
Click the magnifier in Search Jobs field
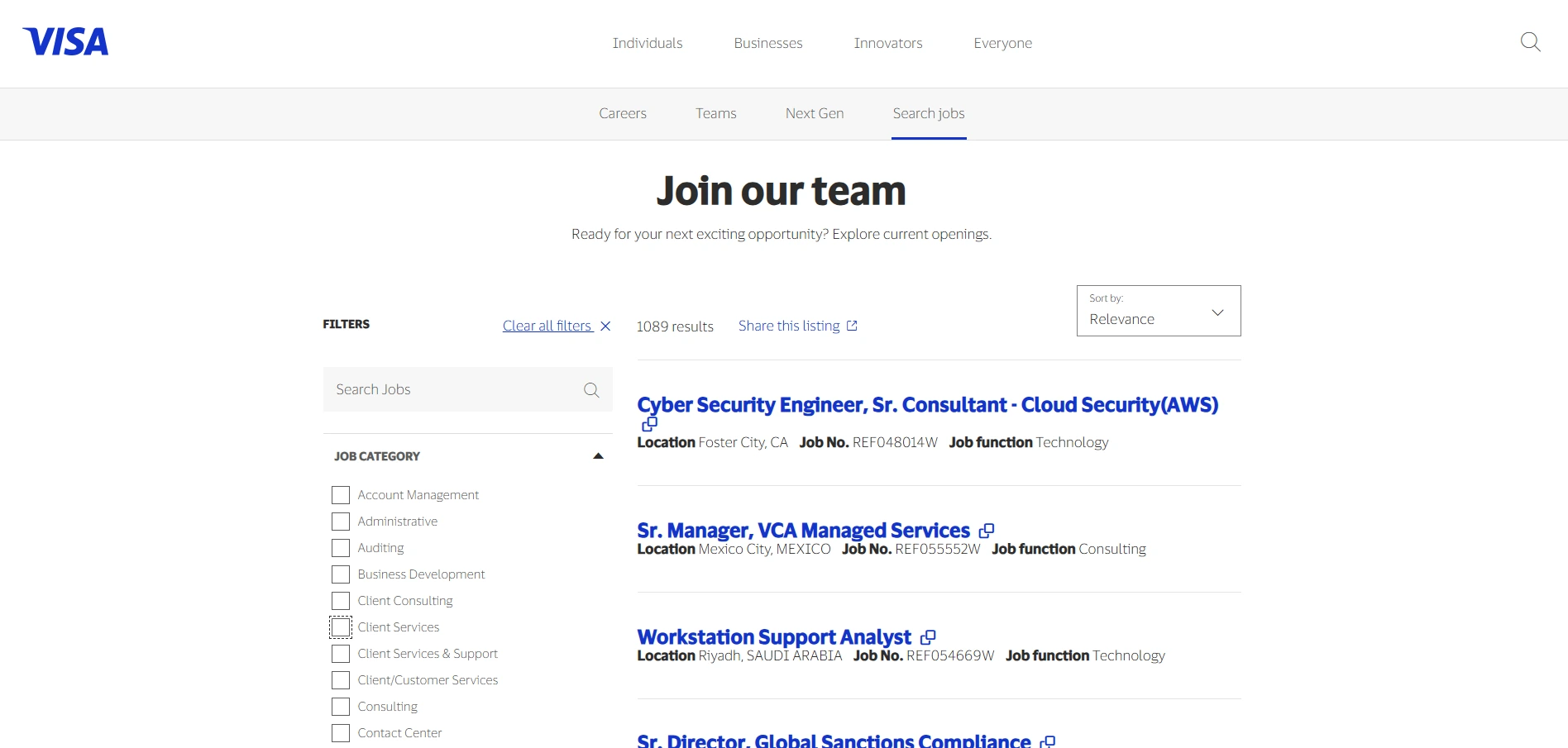tap(591, 389)
